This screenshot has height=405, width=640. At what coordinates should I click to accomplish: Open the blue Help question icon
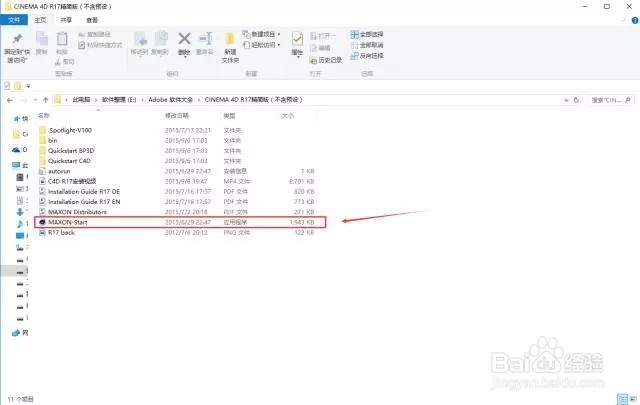(x=635, y=20)
